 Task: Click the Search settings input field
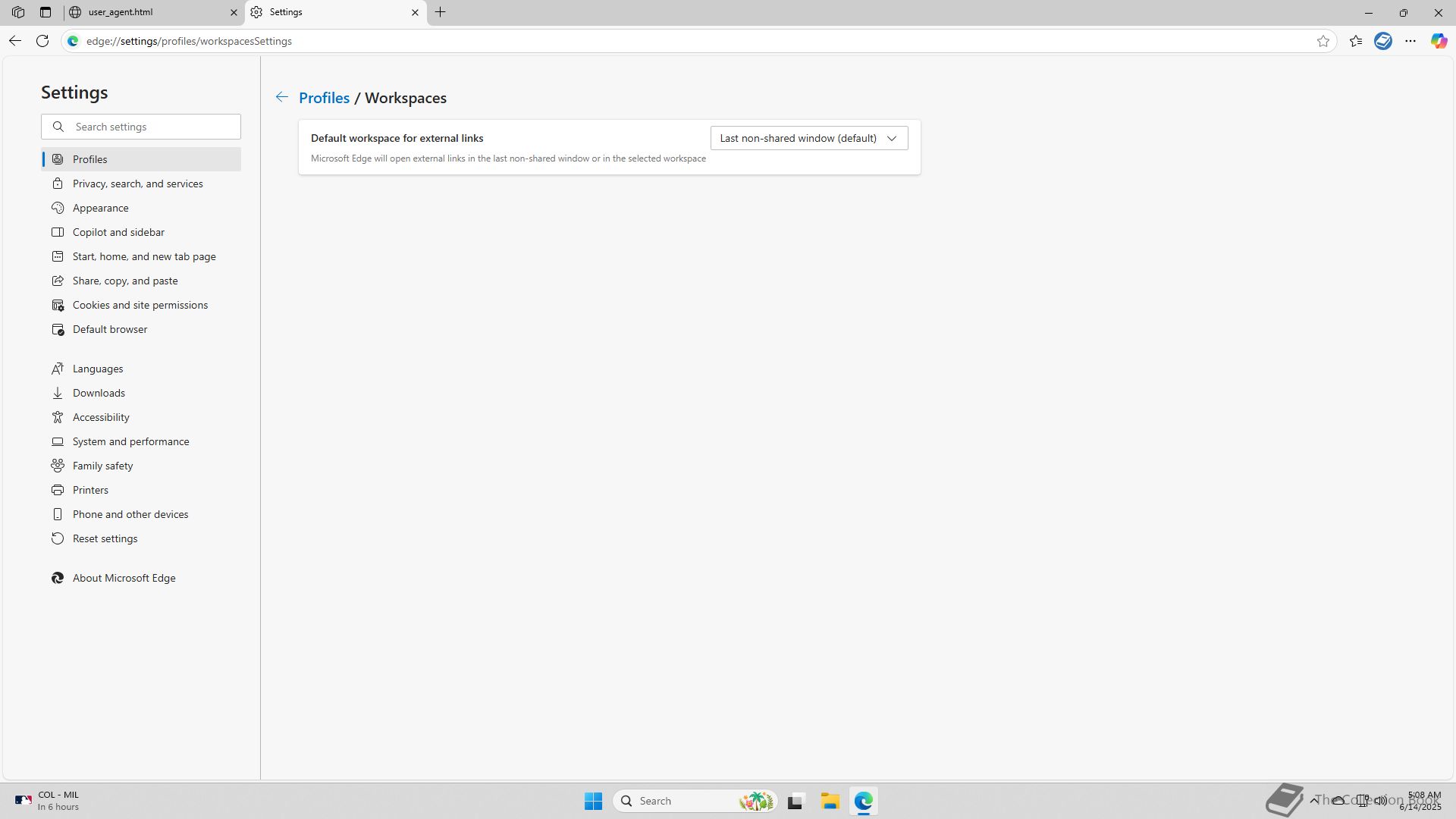[x=152, y=127]
